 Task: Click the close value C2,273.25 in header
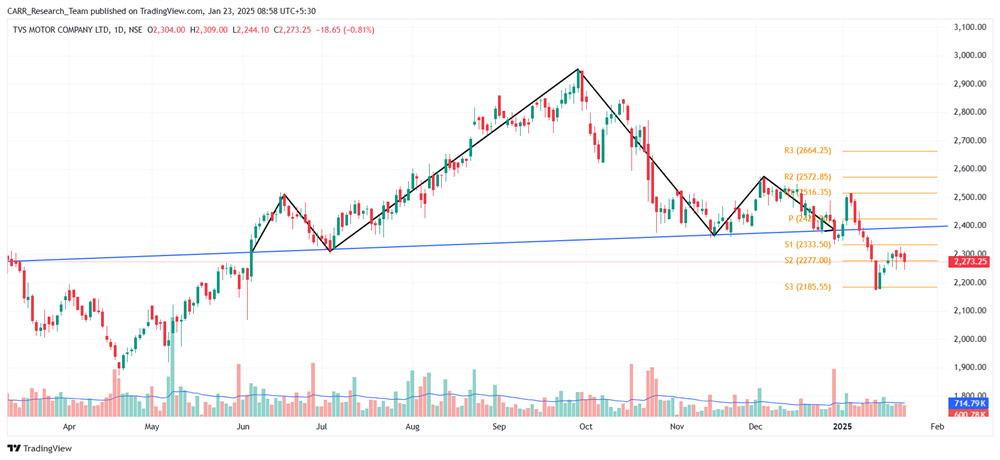click(291, 30)
